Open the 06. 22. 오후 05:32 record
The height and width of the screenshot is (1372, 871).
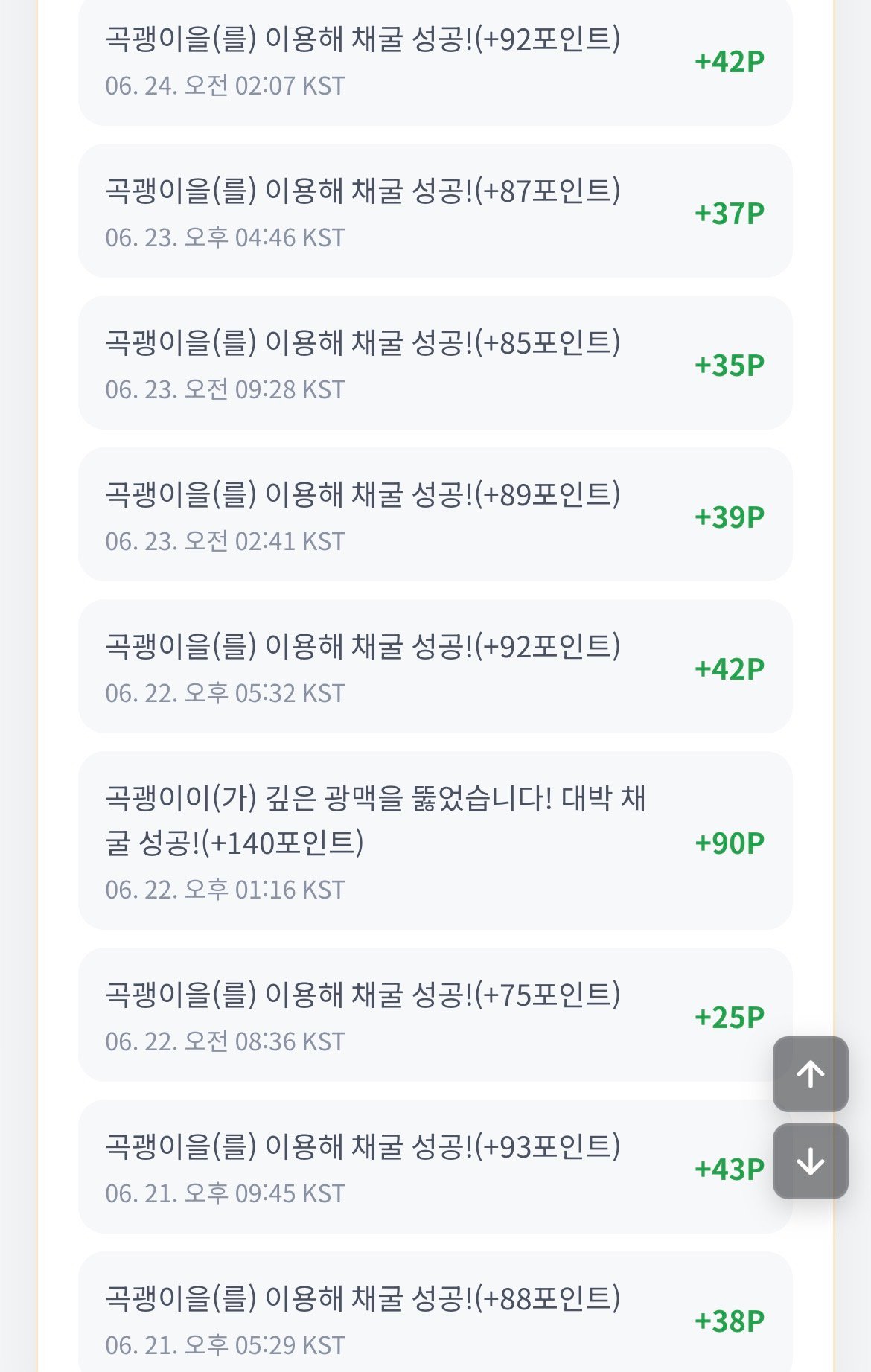pos(435,666)
